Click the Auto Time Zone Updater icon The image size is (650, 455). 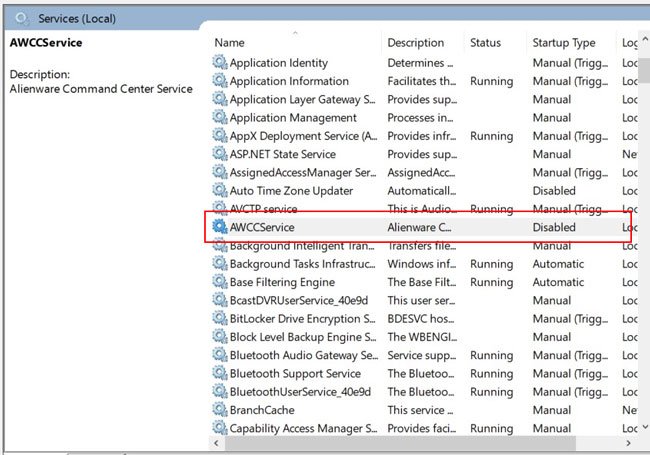coord(220,191)
